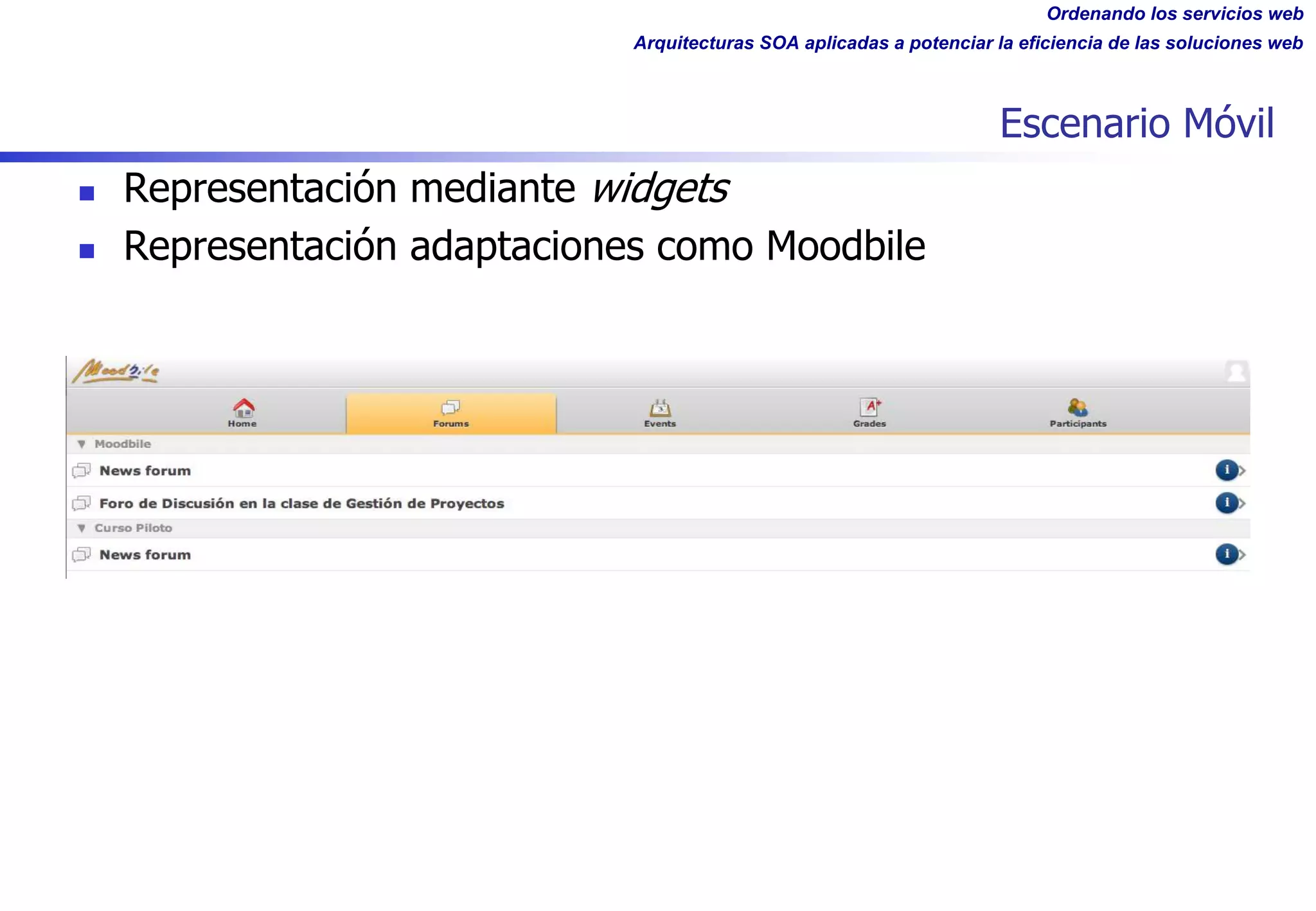Click forum icon beside Foro de Discusión

tap(82, 504)
